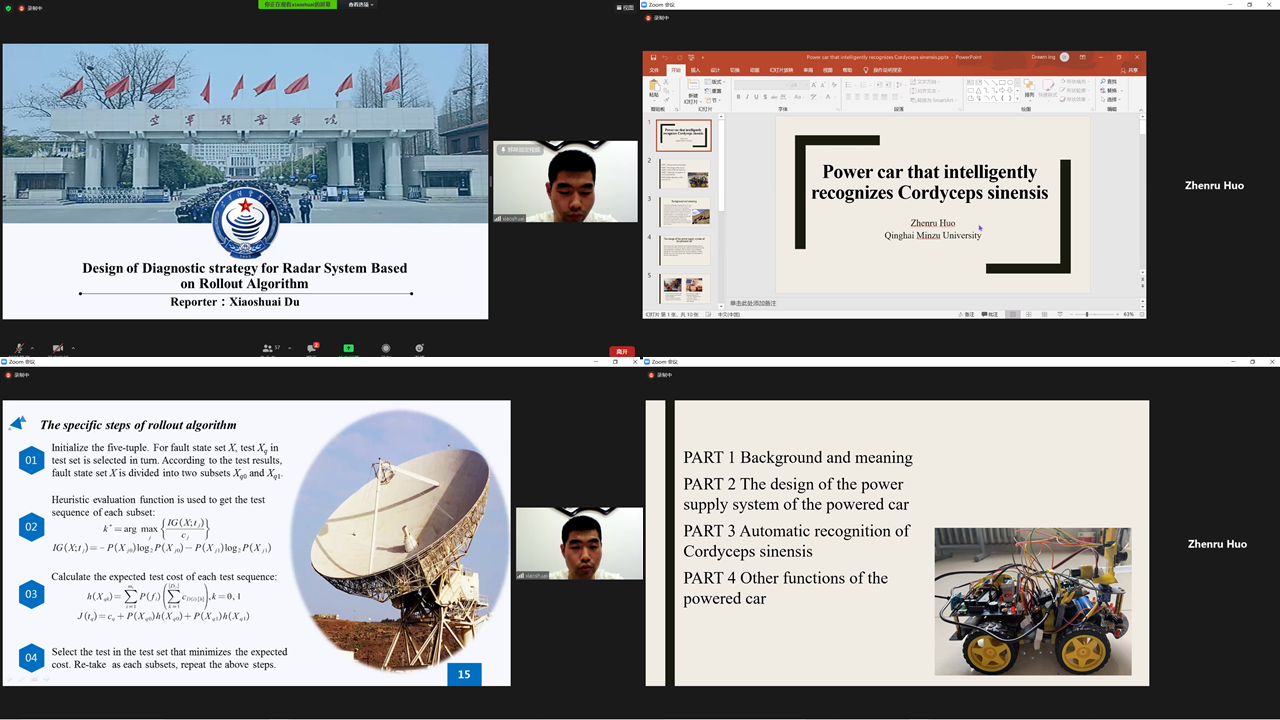Click the upper-right 'Zhenru Huo' participant name

1214,185
